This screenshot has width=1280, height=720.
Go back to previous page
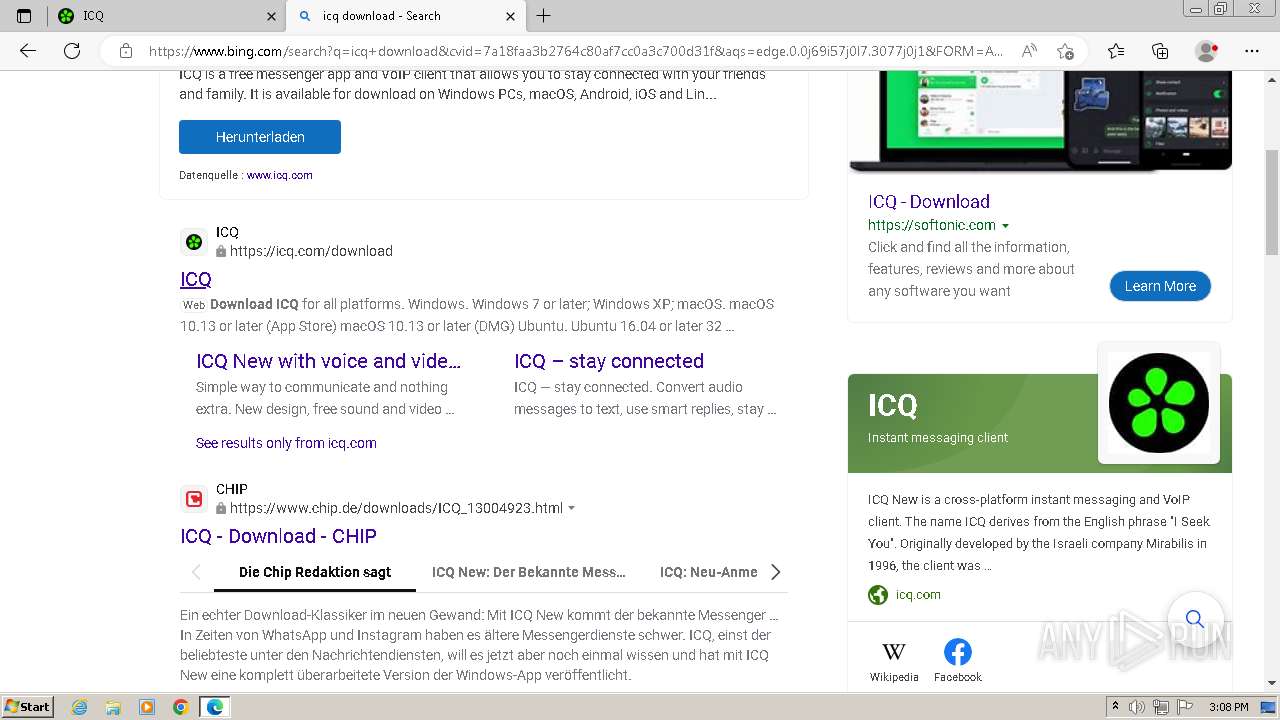coord(28,51)
